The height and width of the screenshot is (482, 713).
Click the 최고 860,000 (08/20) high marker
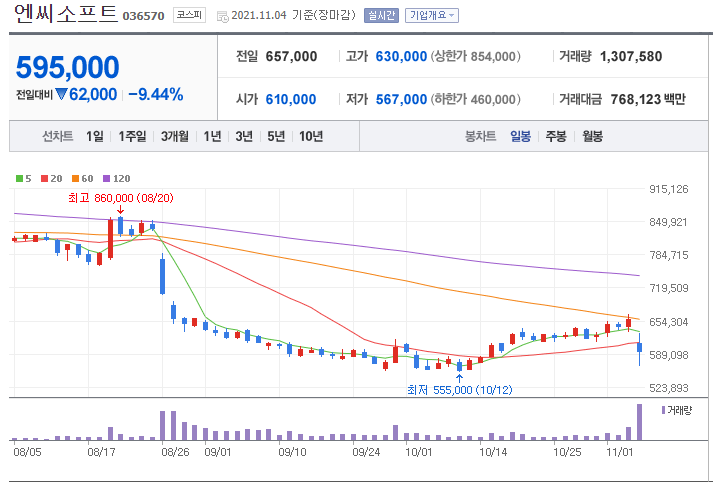(x=121, y=198)
